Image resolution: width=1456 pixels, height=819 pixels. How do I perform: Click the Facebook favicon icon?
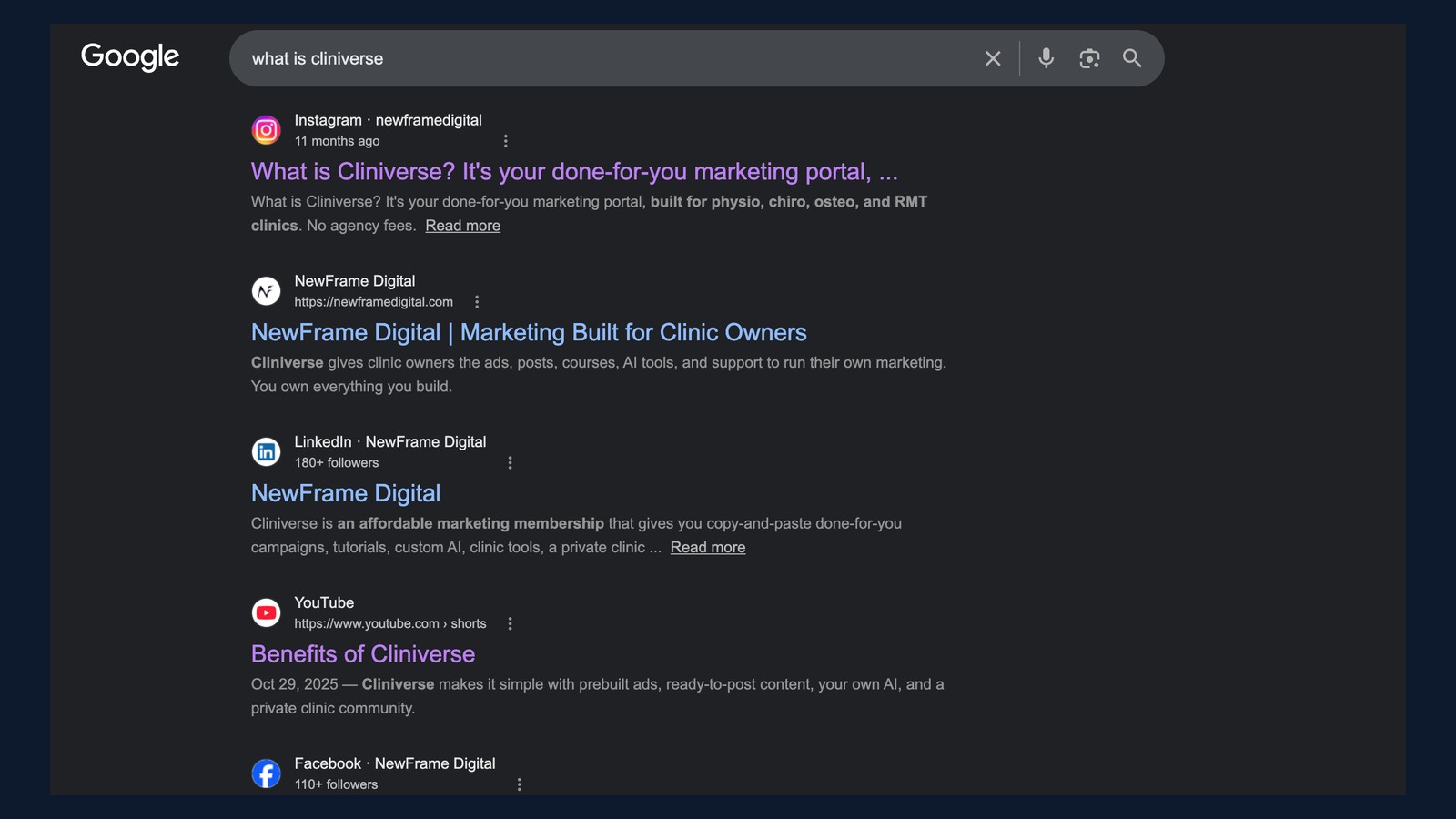[x=266, y=773]
